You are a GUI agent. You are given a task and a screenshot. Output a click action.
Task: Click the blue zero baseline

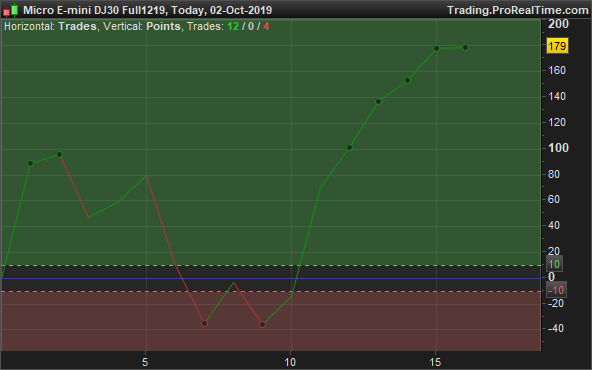point(271,278)
